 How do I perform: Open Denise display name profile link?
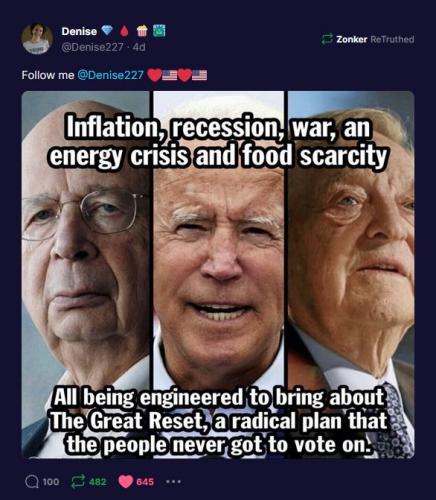[79, 31]
